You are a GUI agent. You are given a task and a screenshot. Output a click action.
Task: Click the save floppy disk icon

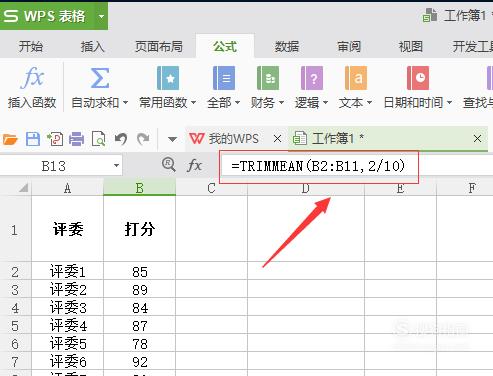(x=33, y=139)
